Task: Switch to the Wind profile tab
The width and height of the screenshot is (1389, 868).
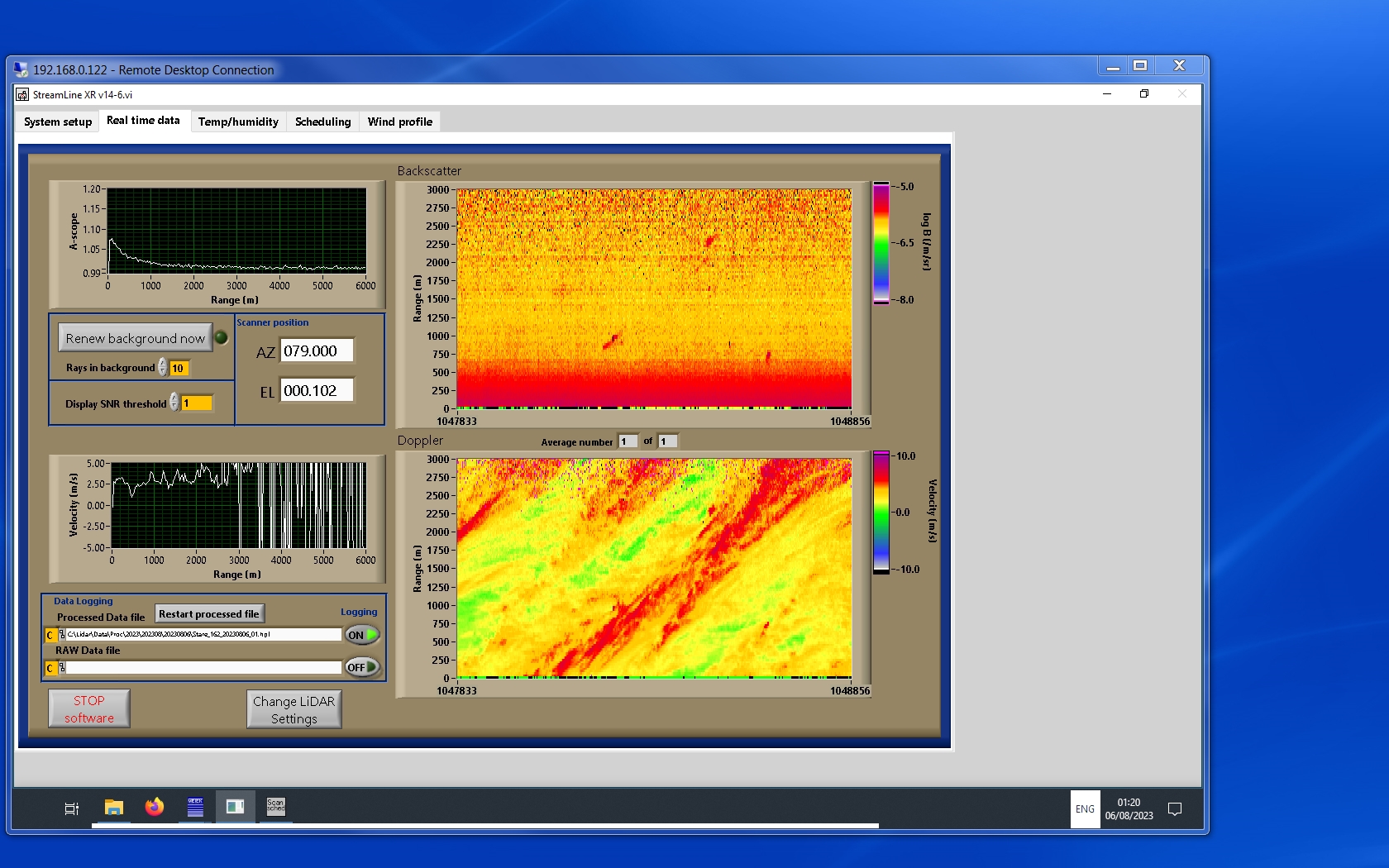Action: [x=399, y=122]
